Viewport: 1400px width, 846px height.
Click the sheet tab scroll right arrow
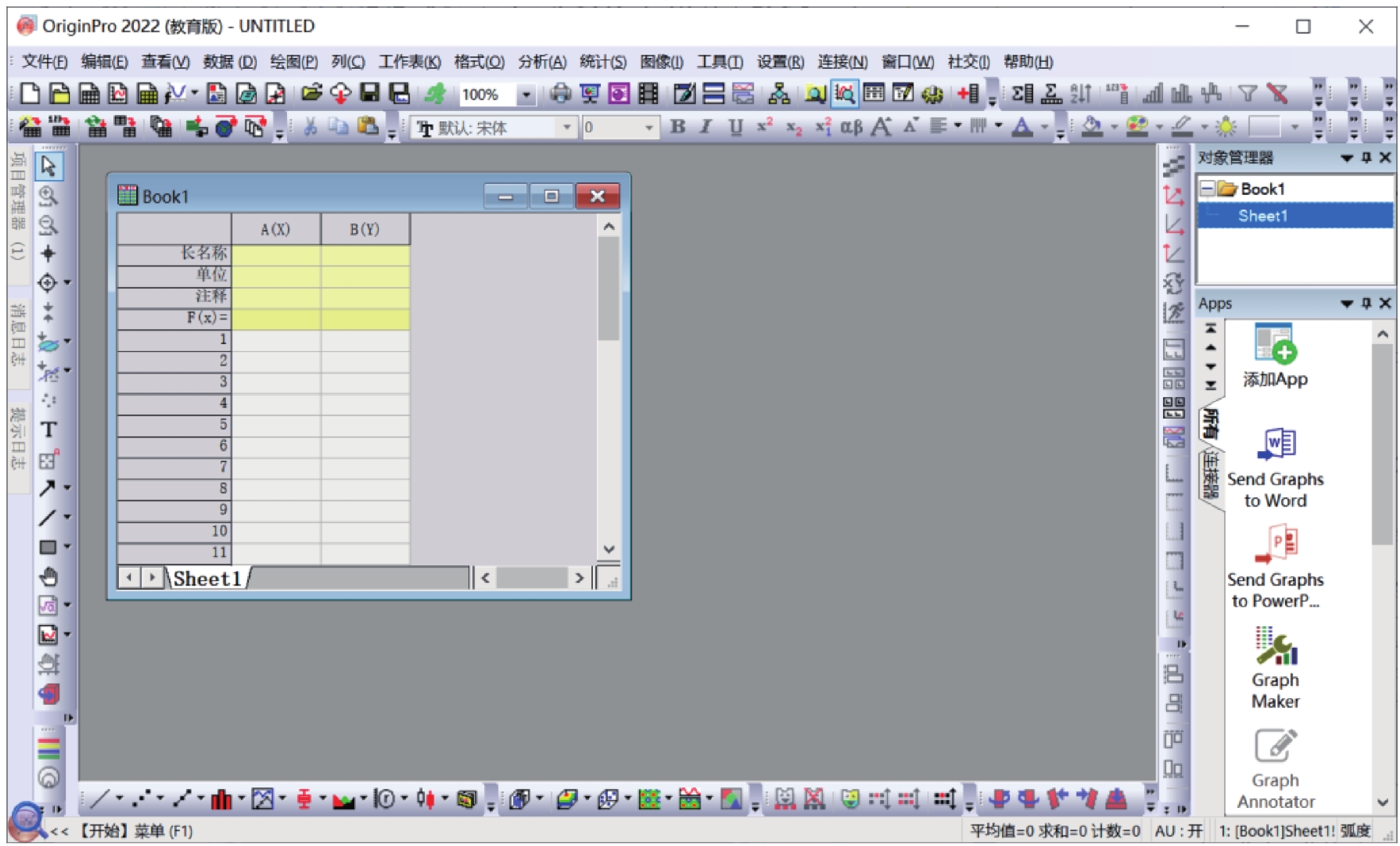pyautogui.click(x=152, y=578)
